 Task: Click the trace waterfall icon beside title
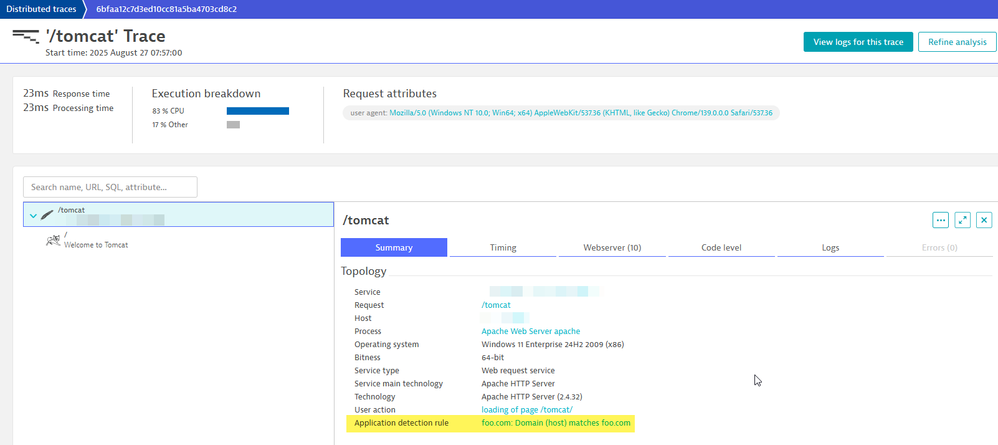coord(25,36)
